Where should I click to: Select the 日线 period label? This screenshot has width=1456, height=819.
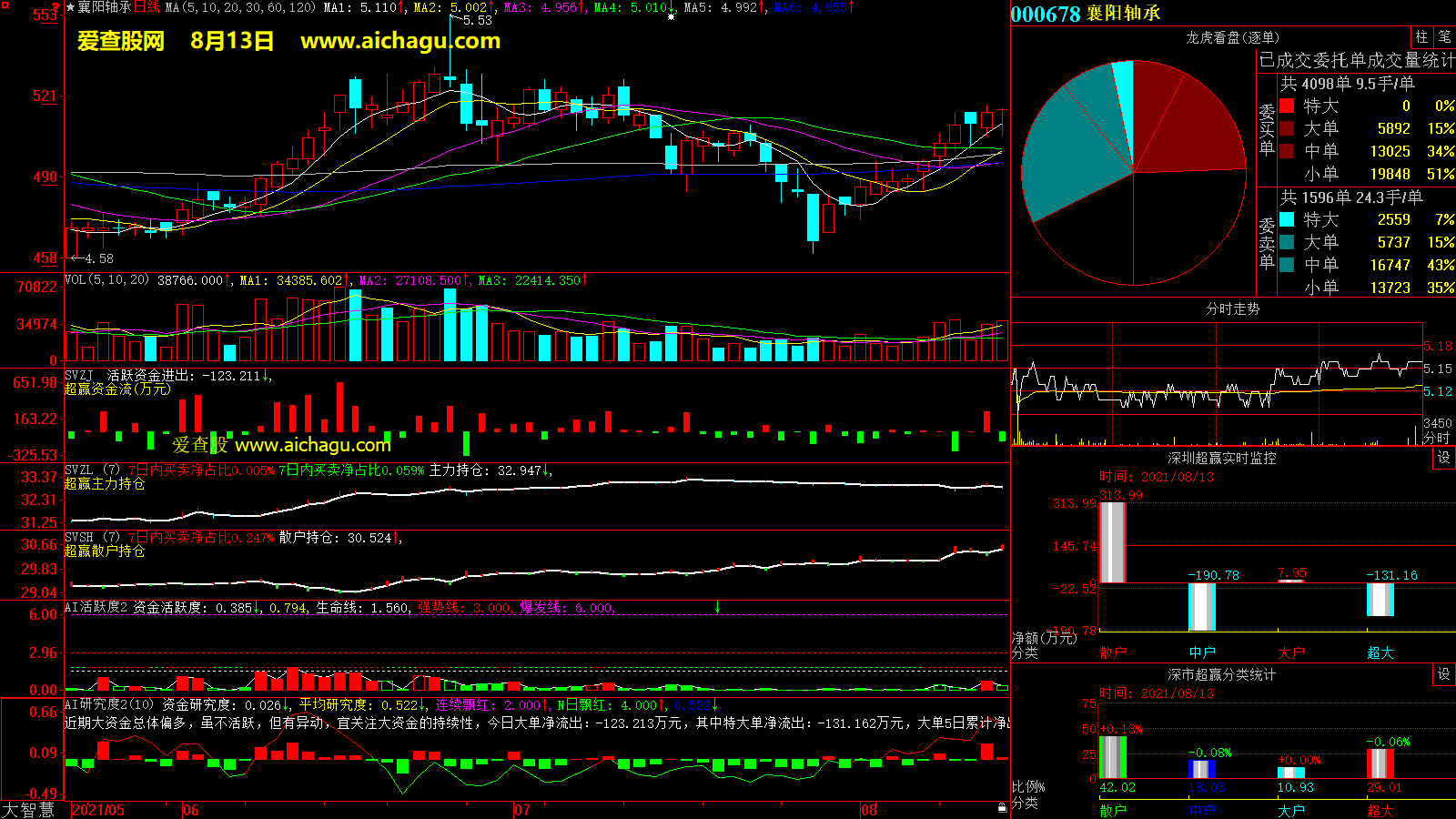[147, 7]
